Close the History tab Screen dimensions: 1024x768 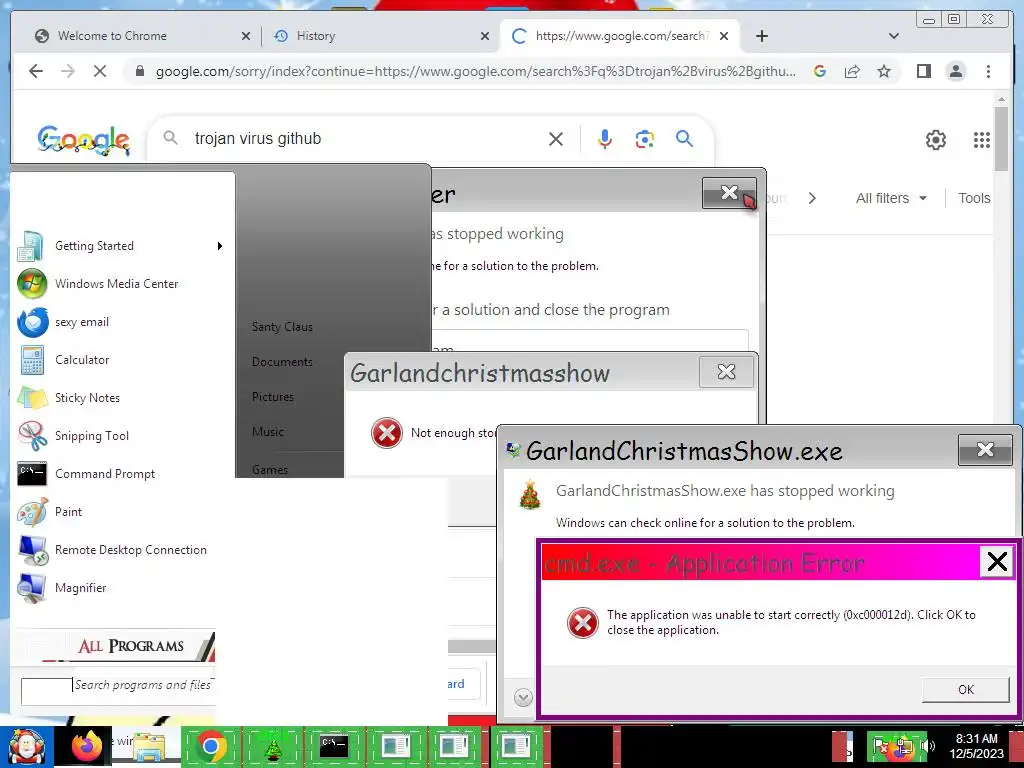tap(485, 36)
